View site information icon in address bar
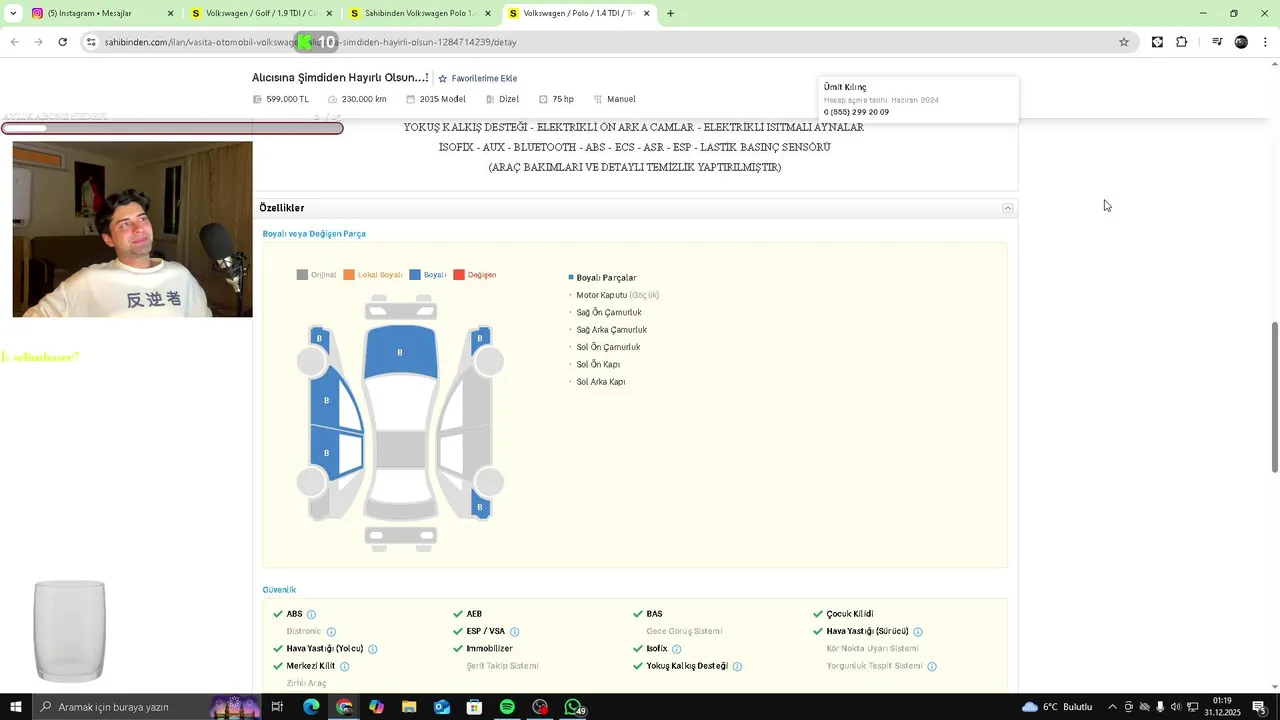The image size is (1280, 720). pyautogui.click(x=91, y=42)
